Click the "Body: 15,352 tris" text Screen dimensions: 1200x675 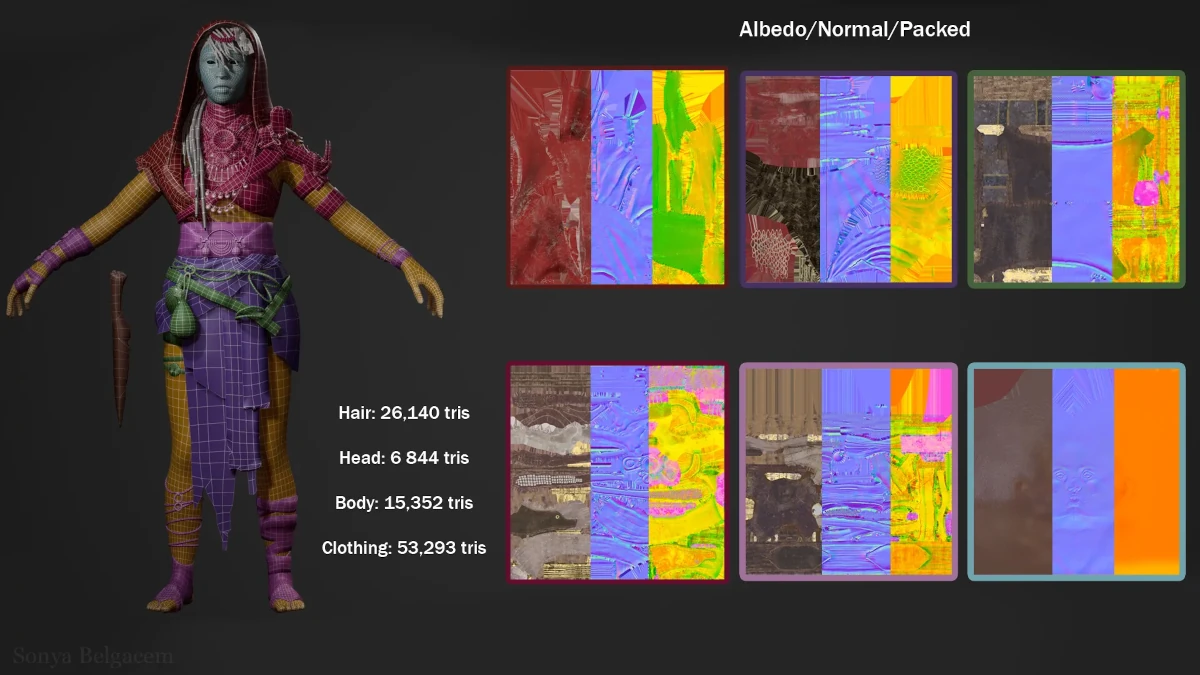(x=404, y=502)
